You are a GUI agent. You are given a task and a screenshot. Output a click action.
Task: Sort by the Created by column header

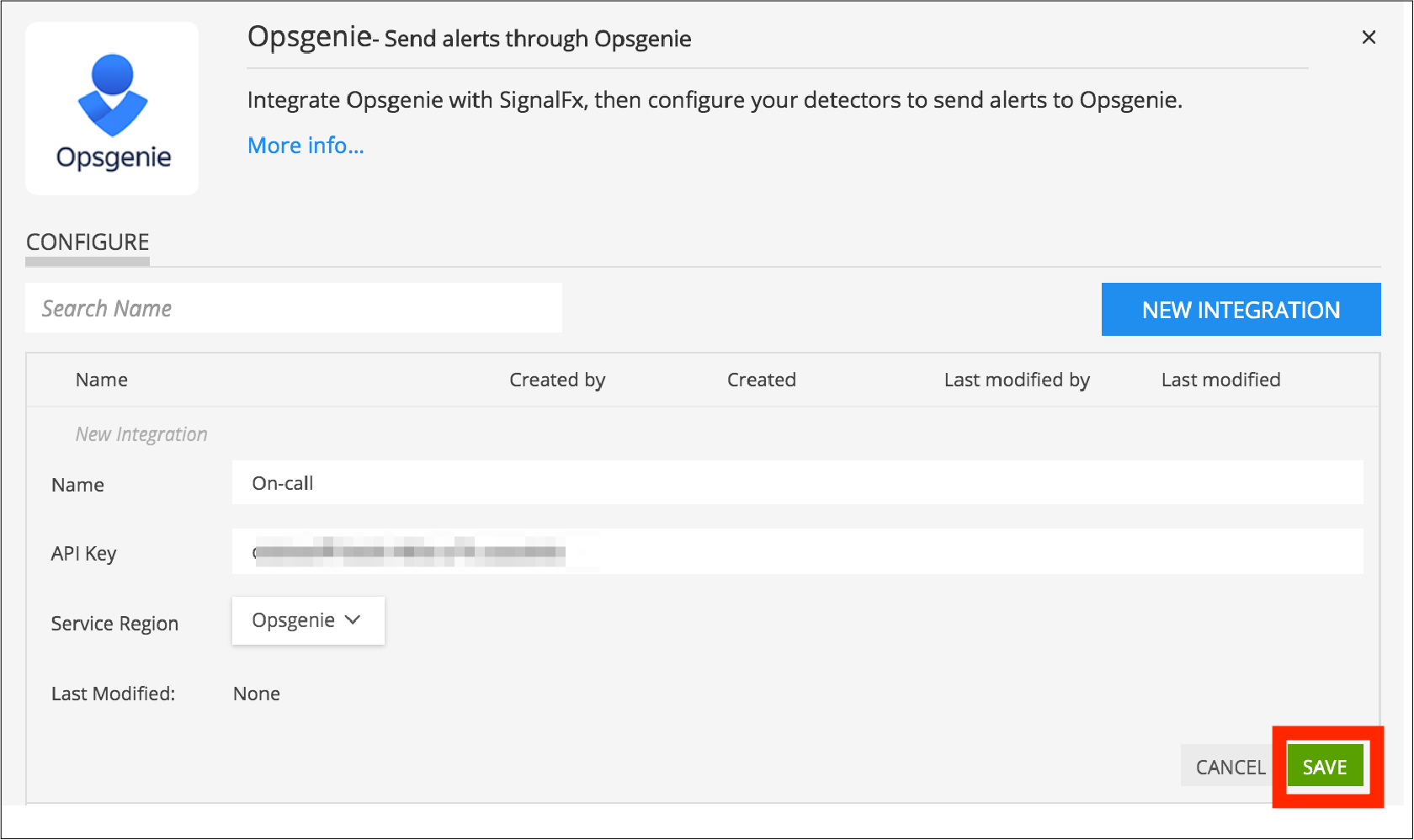[x=557, y=380]
